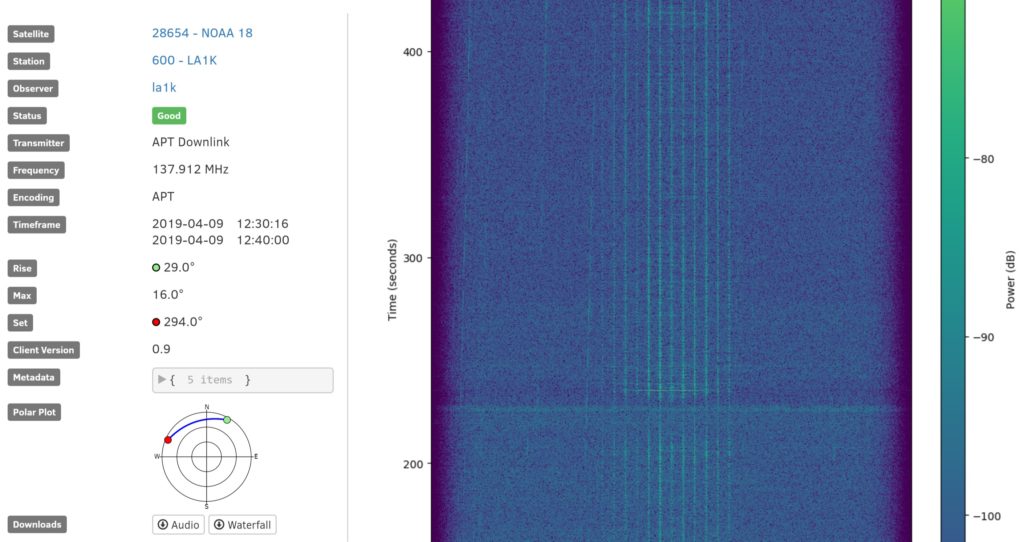The image size is (1024, 542).
Task: Click the red dot beside Set 294.0°
Action: [156, 322]
